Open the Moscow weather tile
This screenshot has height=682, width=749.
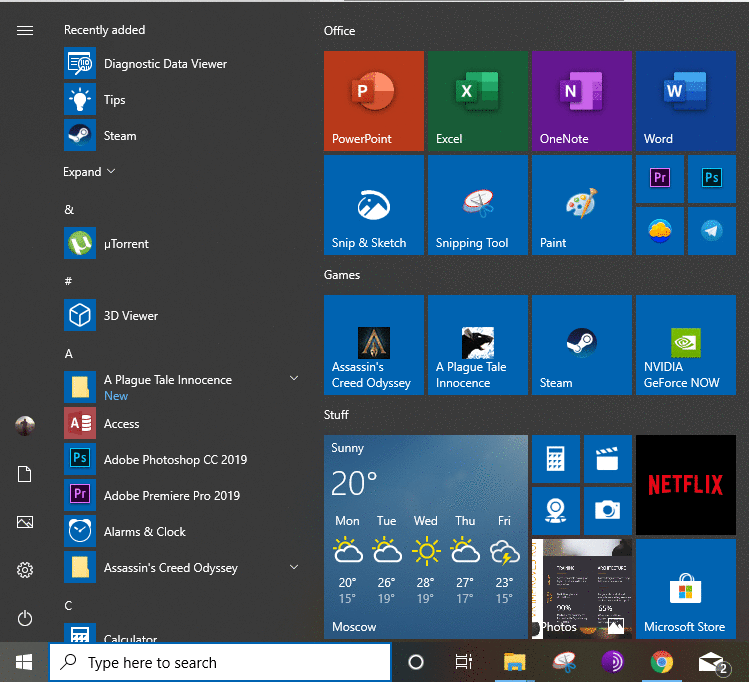[x=426, y=537]
